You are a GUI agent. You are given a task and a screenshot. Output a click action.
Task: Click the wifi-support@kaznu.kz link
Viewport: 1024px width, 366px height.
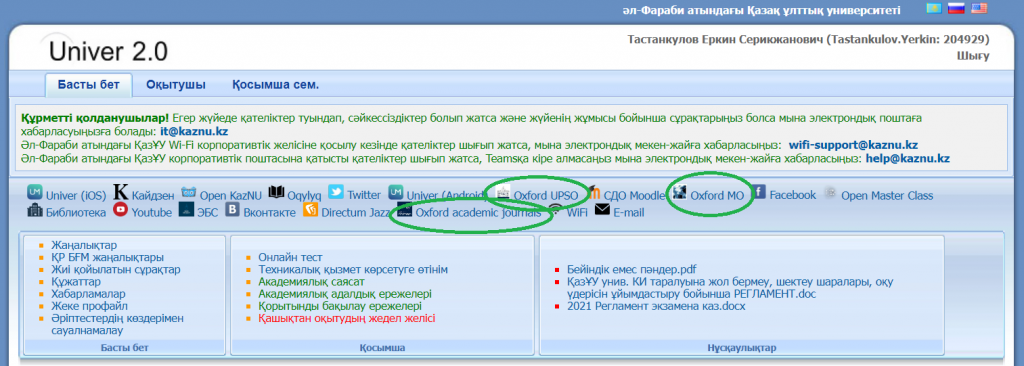(x=853, y=144)
